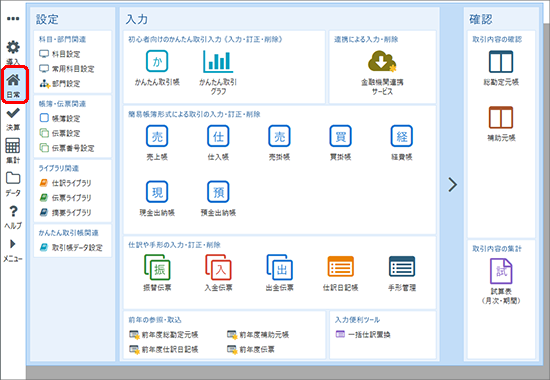Open the 経費帳 ledger
The image size is (550, 380).
402,136
